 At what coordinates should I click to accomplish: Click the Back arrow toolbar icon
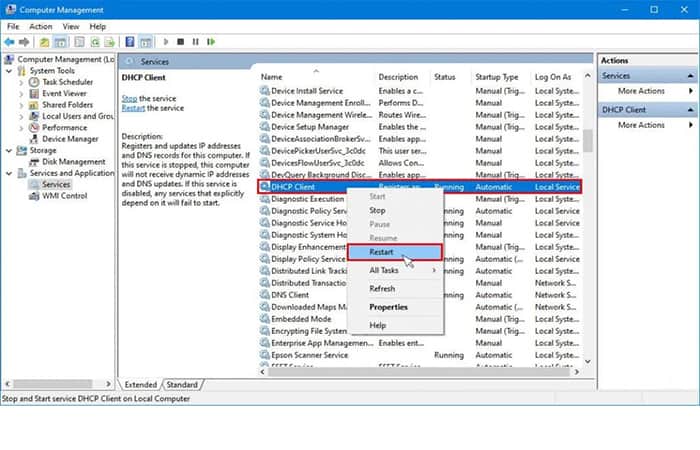[9, 42]
